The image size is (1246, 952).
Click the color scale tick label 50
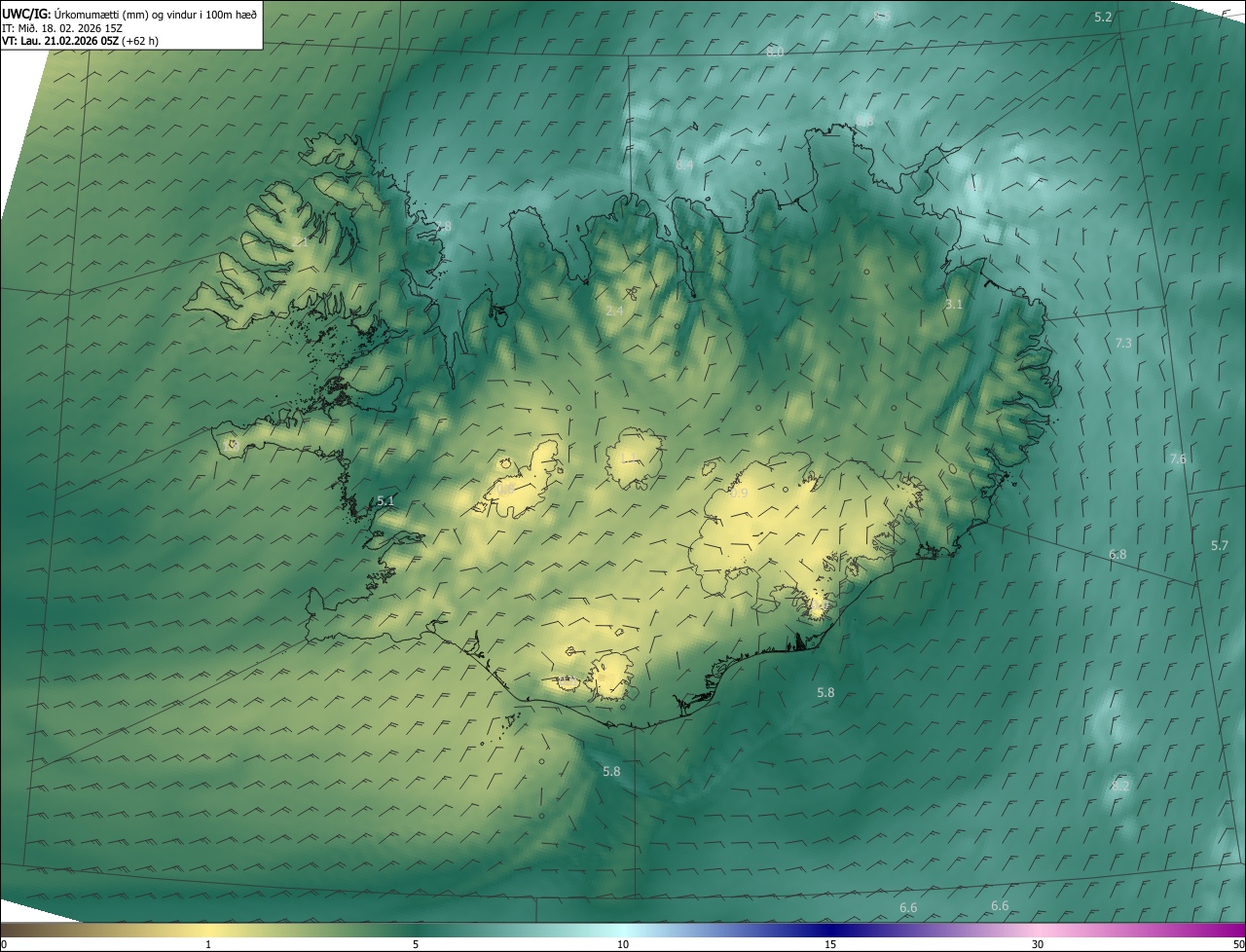pos(1238,944)
